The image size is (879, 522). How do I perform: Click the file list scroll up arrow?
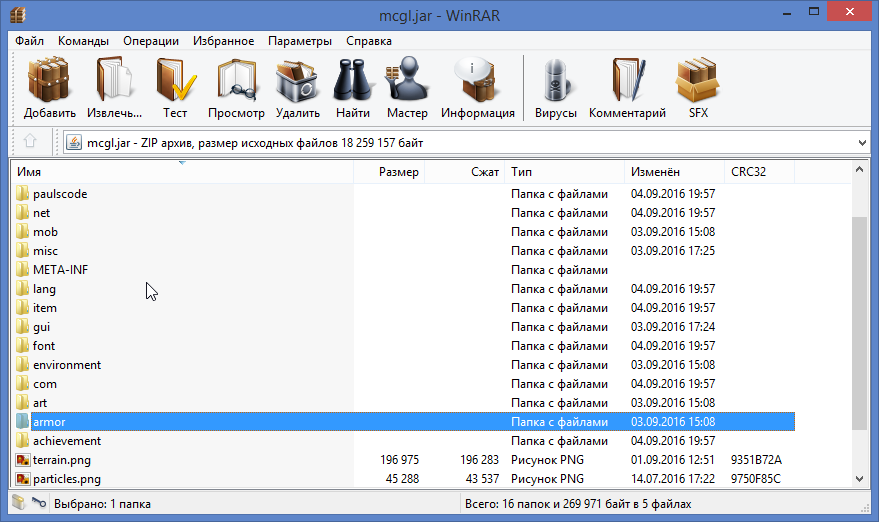click(859, 169)
